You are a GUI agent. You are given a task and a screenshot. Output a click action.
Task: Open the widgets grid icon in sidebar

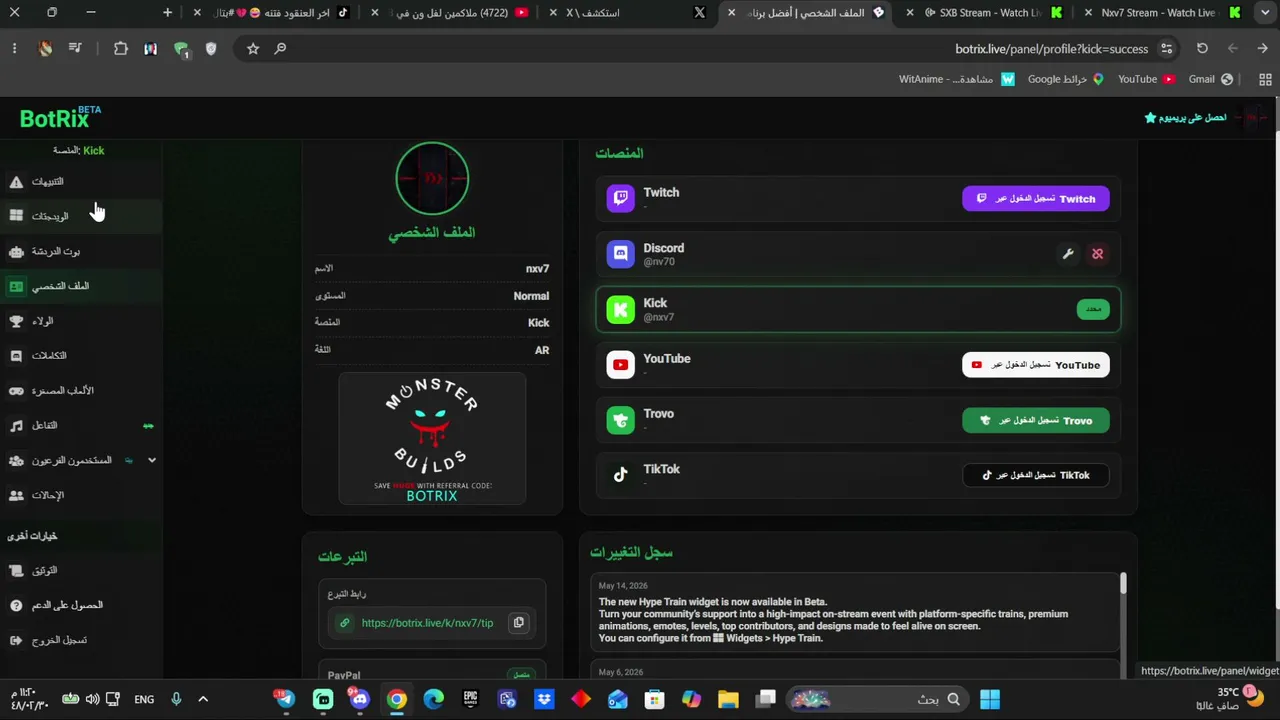pos(16,216)
